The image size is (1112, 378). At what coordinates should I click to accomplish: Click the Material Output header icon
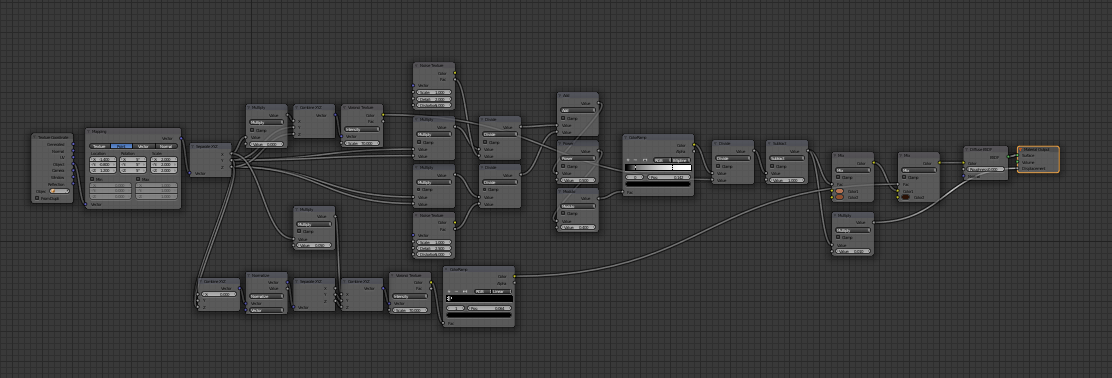[1021, 150]
